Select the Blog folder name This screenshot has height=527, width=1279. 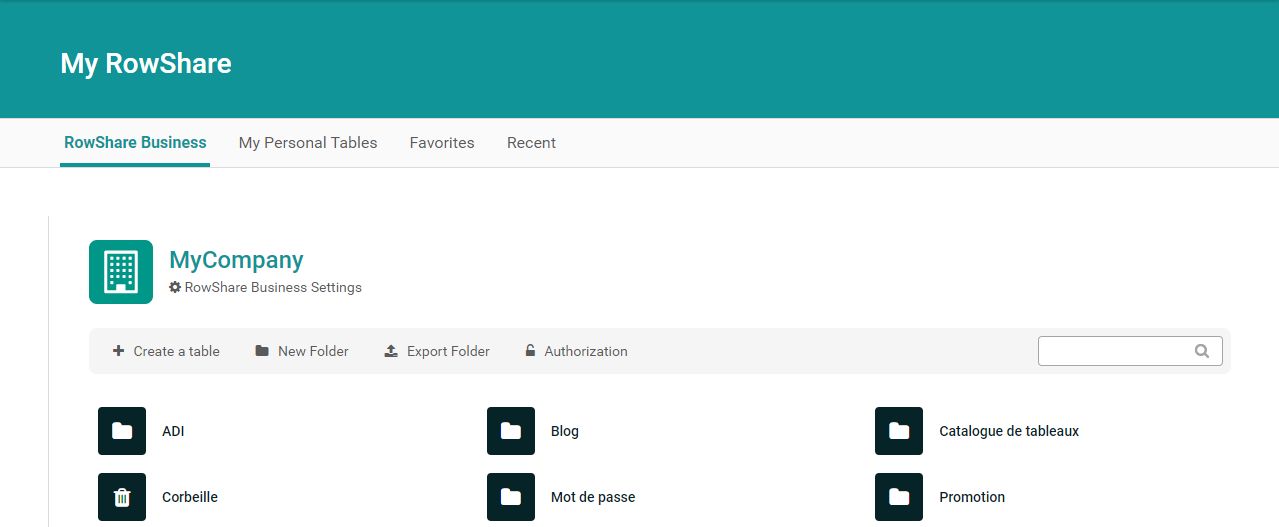coord(565,431)
